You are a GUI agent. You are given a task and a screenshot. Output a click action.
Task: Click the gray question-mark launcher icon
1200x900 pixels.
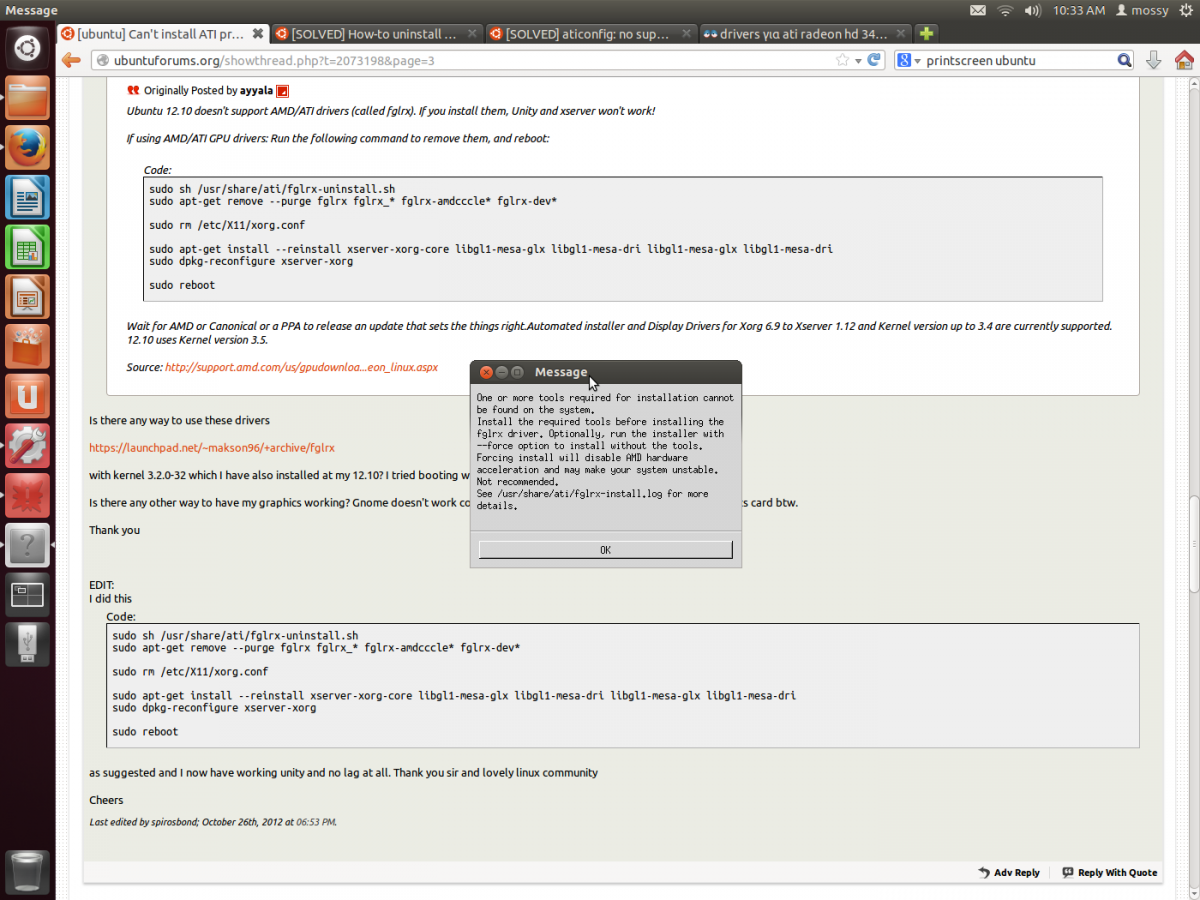[x=27, y=546]
